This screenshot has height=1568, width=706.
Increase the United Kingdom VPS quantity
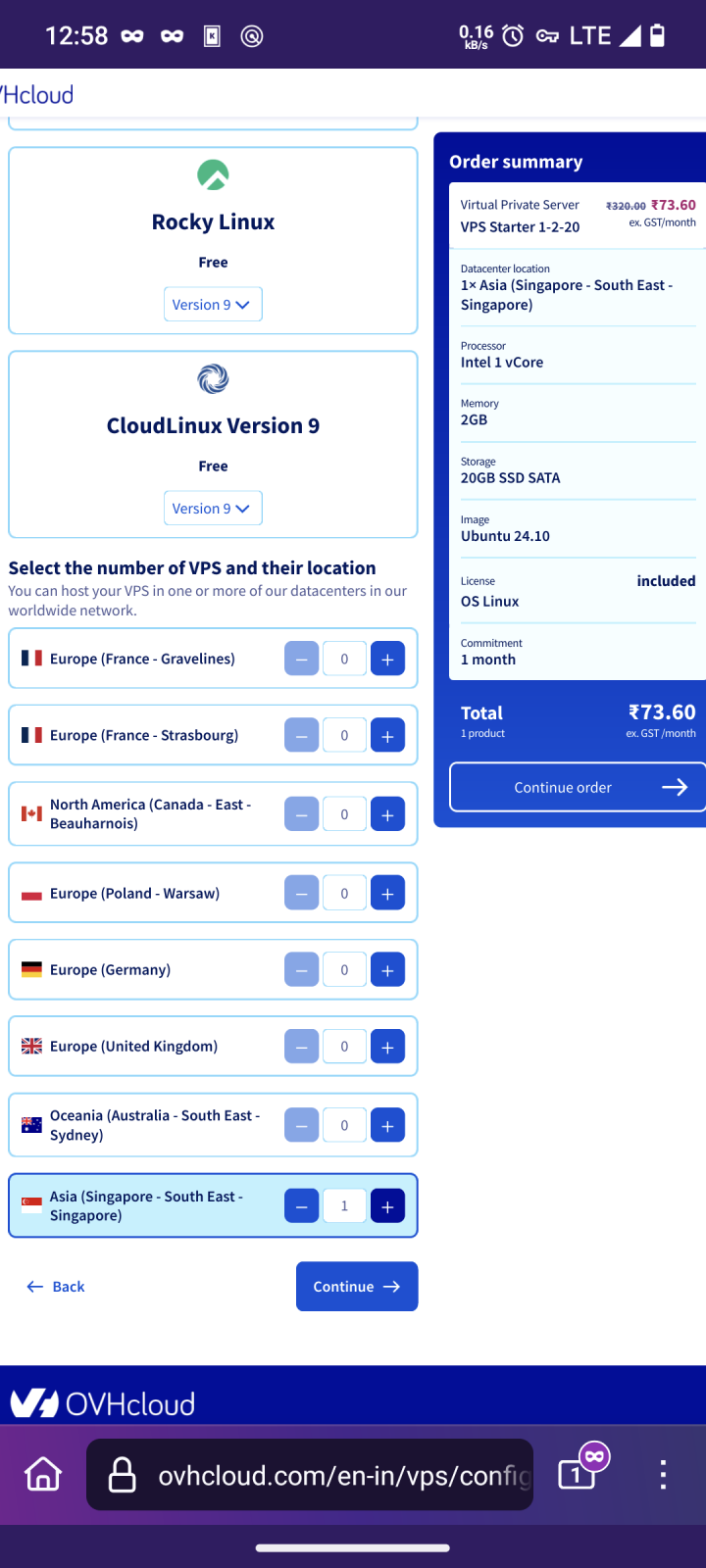pos(387,1047)
